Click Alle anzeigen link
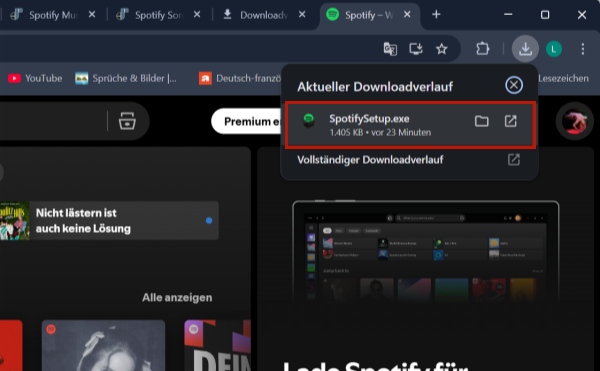Image resolution: width=600 pixels, height=371 pixels. point(177,298)
